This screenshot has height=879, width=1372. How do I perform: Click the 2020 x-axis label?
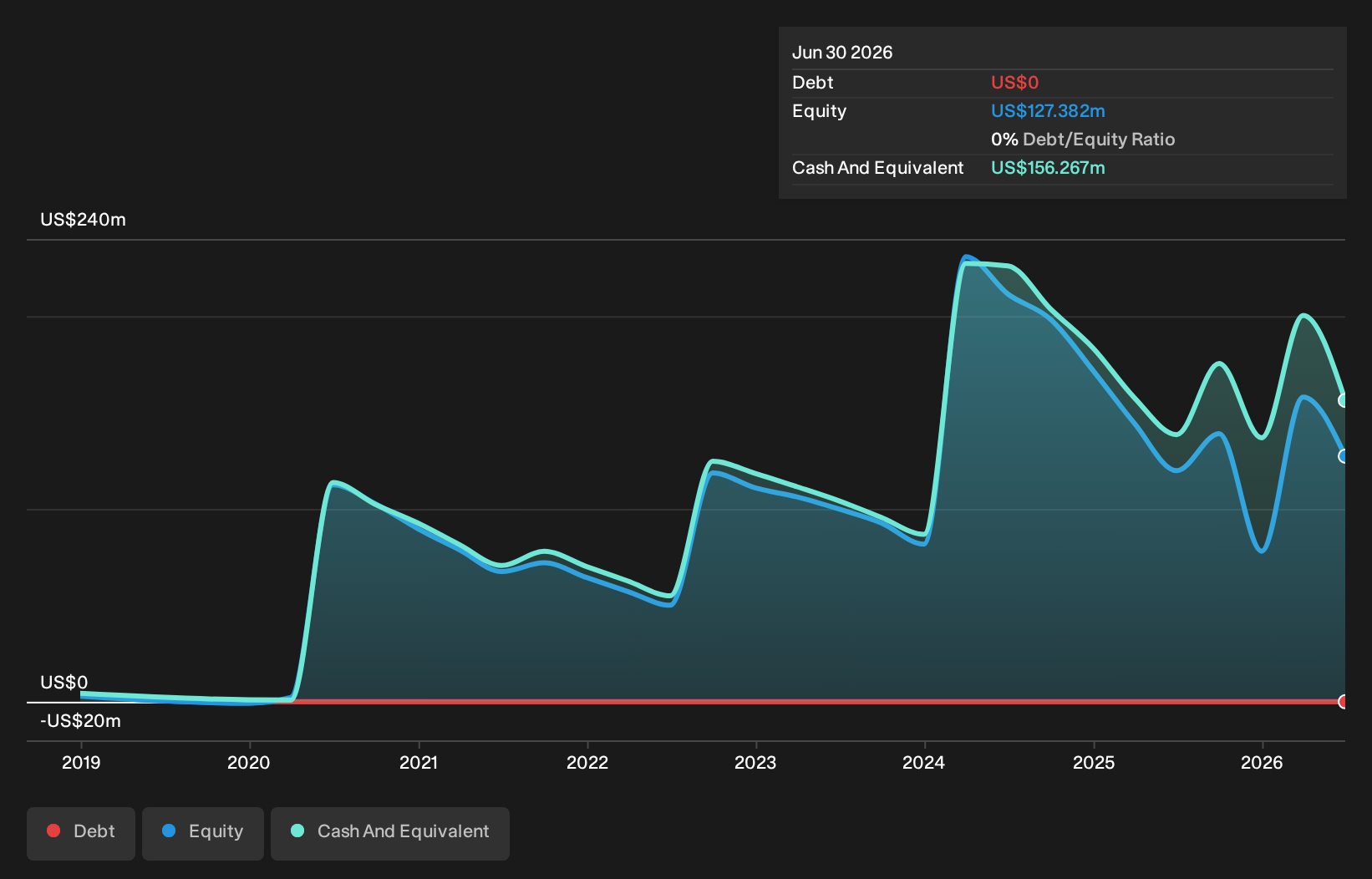click(249, 762)
